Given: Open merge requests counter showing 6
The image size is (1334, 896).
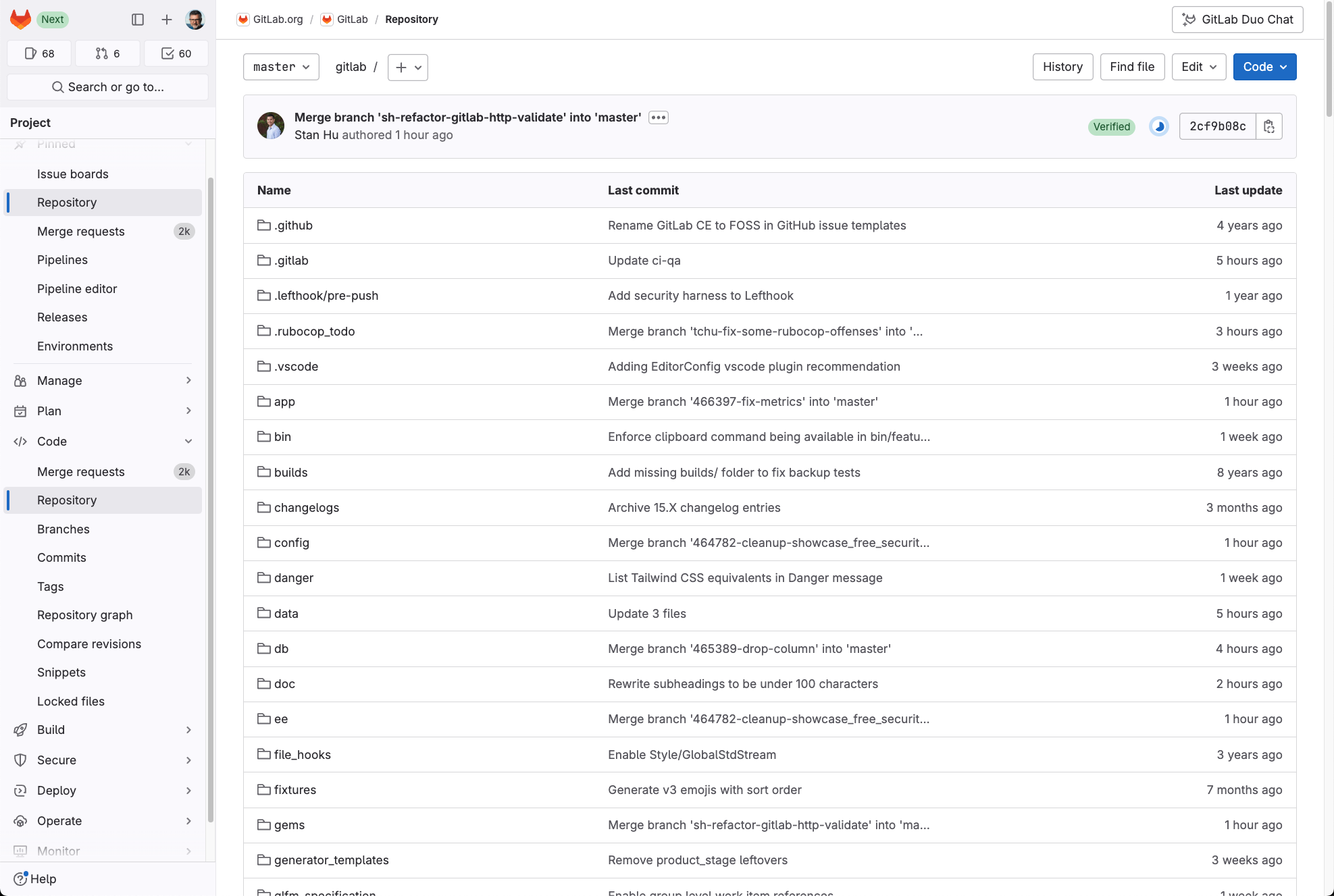Looking at the screenshot, I should click(x=107, y=53).
